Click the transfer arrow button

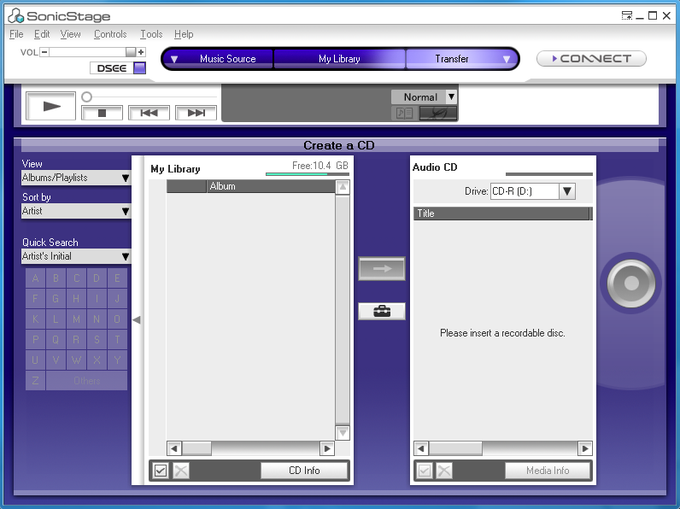pos(382,268)
